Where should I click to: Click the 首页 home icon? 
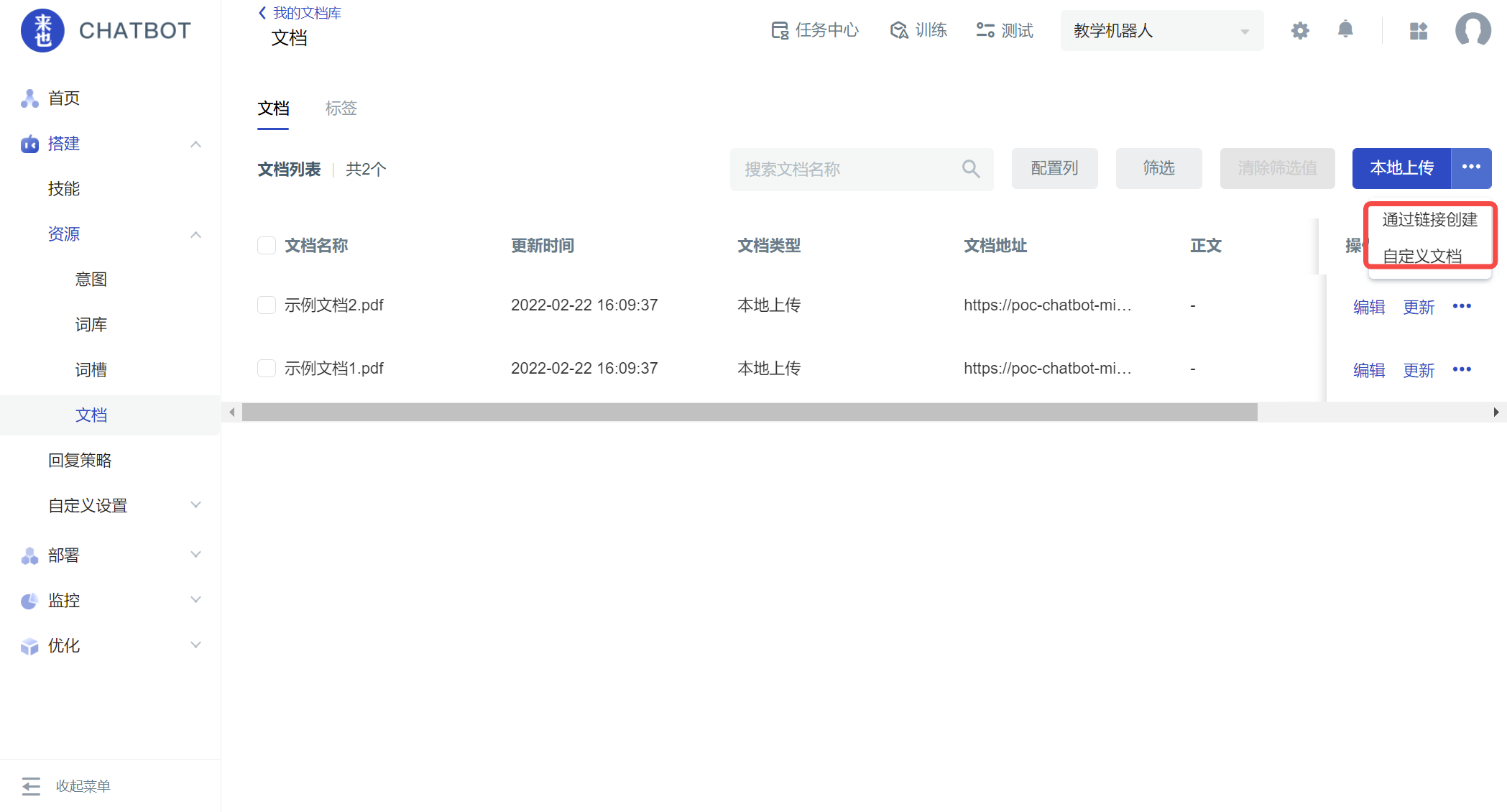coord(29,98)
